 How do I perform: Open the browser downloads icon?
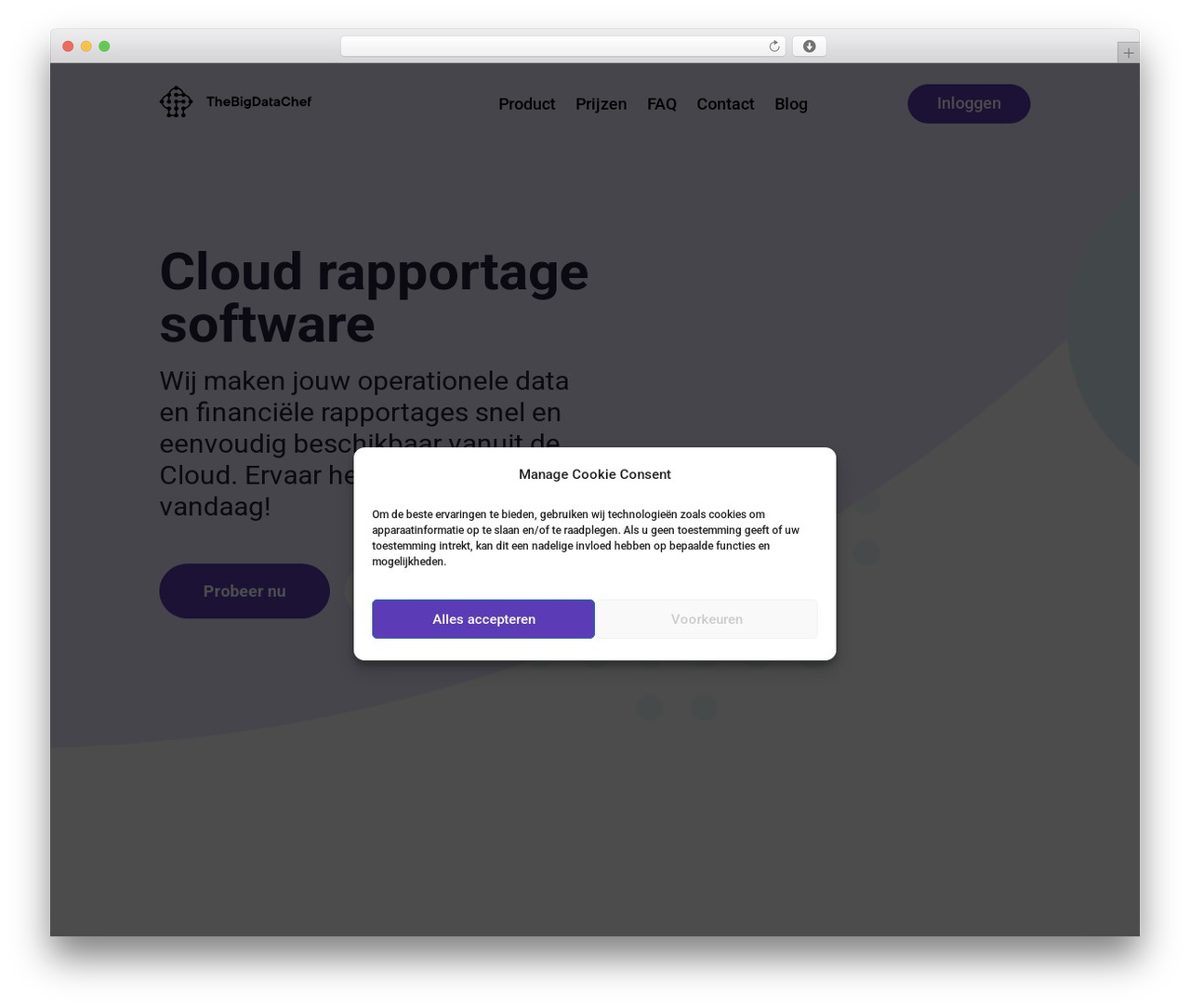tap(809, 46)
